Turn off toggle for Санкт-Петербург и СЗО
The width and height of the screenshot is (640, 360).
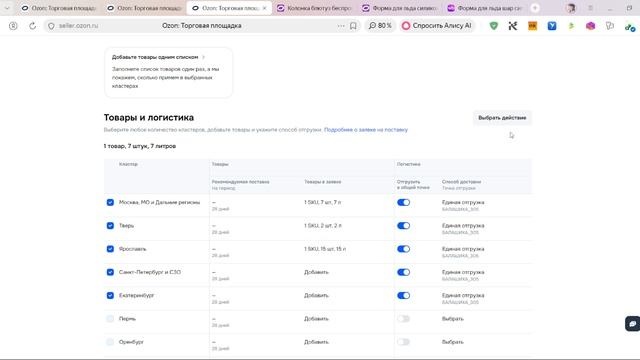click(x=404, y=272)
